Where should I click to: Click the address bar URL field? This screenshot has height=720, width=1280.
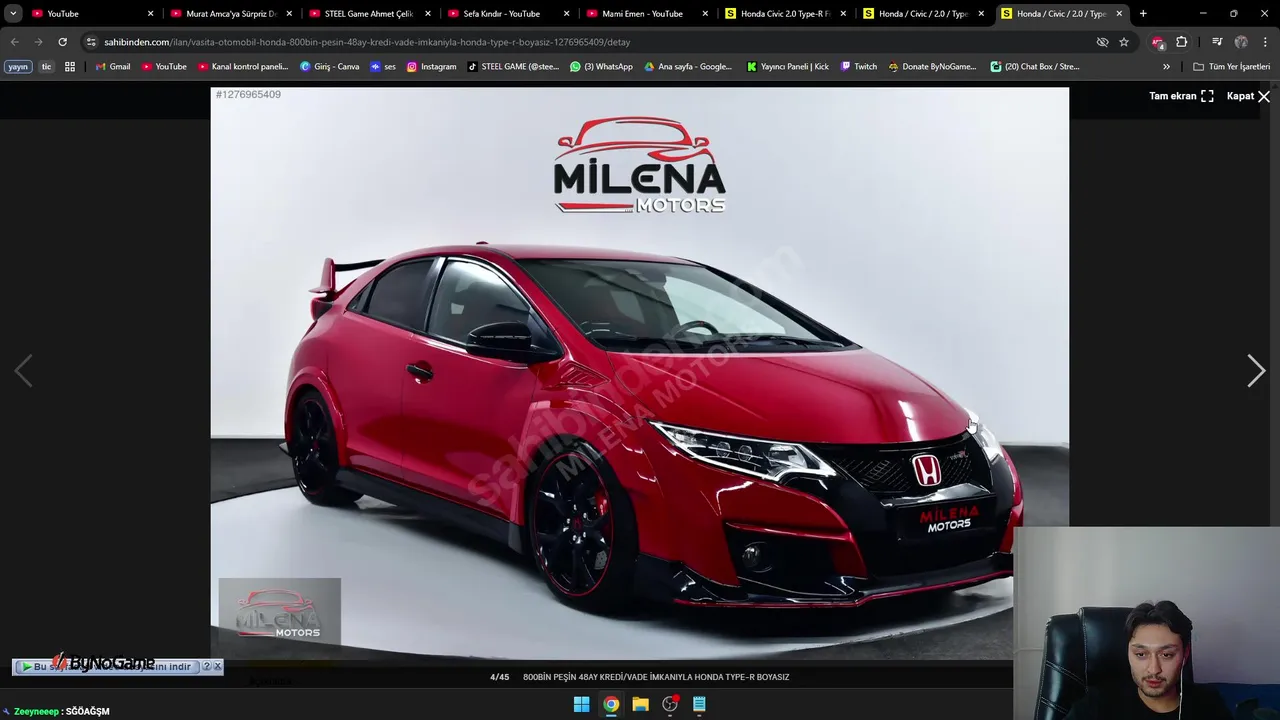click(590, 42)
